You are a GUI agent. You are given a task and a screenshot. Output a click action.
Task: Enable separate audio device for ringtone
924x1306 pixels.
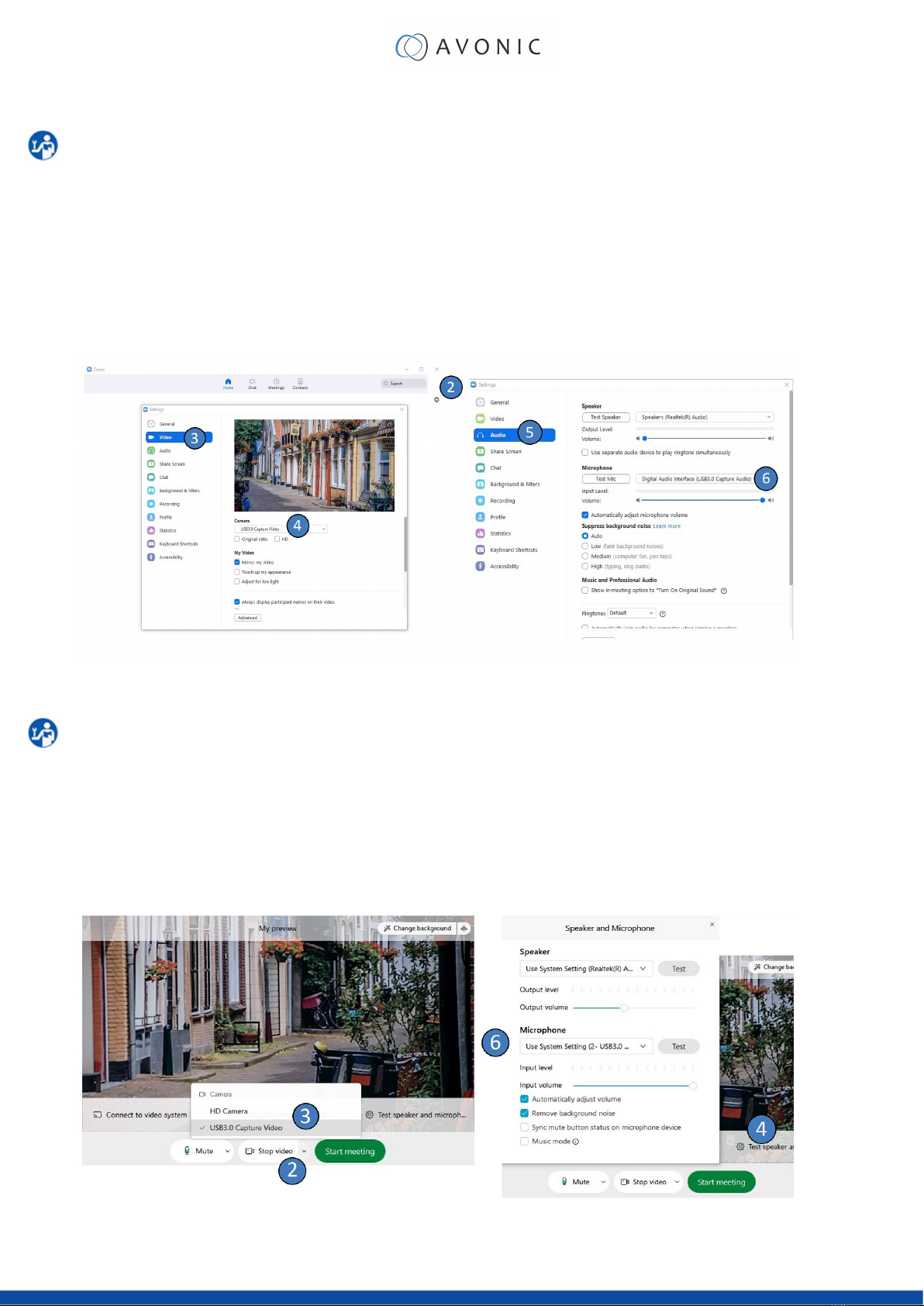tap(585, 452)
